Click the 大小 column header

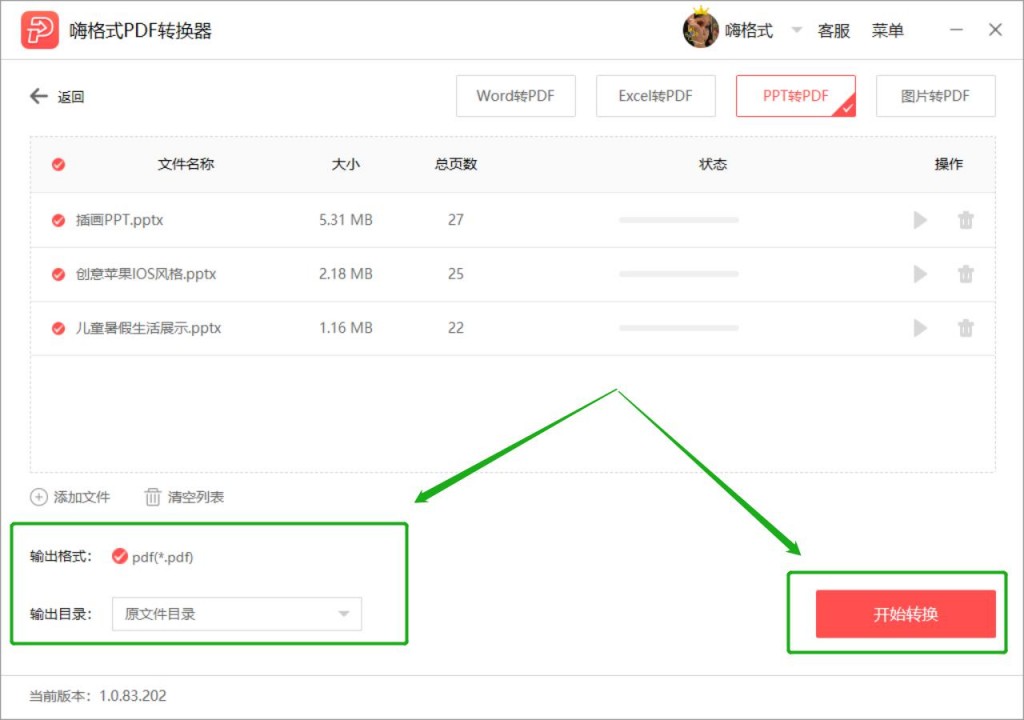(345, 164)
